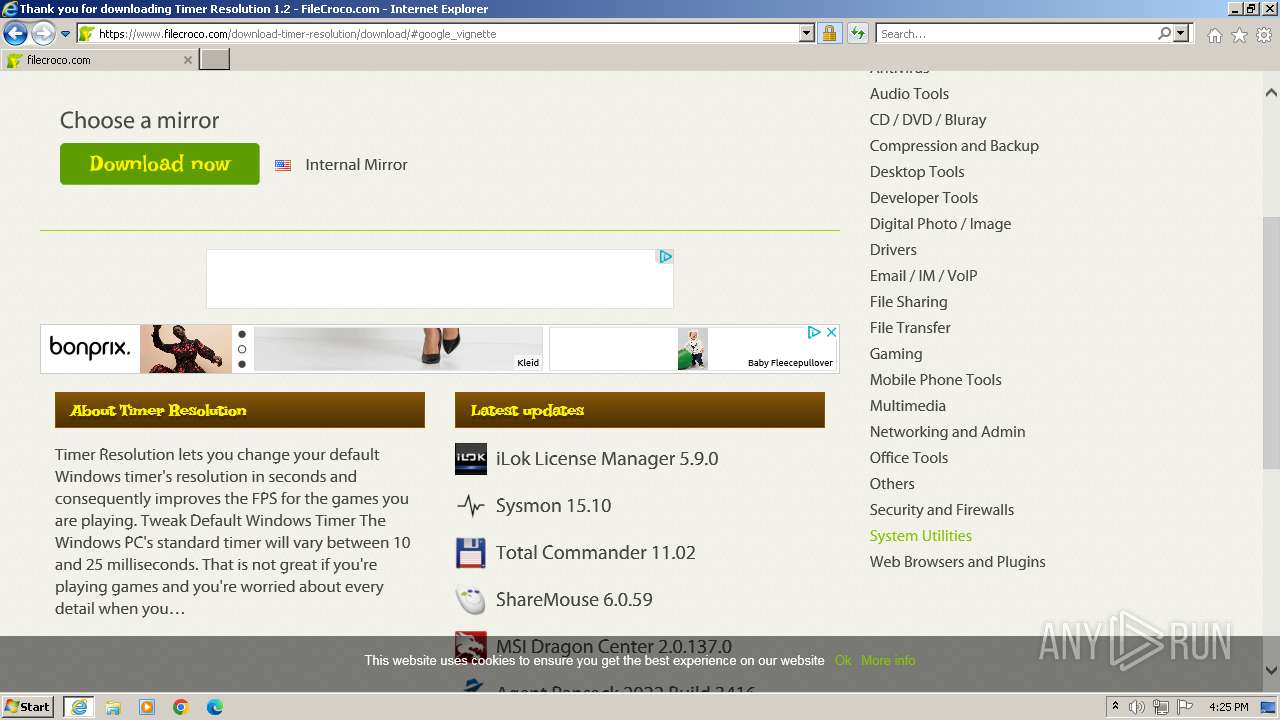
Task: Click the Baby Fleecepullover ad thumbnail
Action: (x=693, y=349)
